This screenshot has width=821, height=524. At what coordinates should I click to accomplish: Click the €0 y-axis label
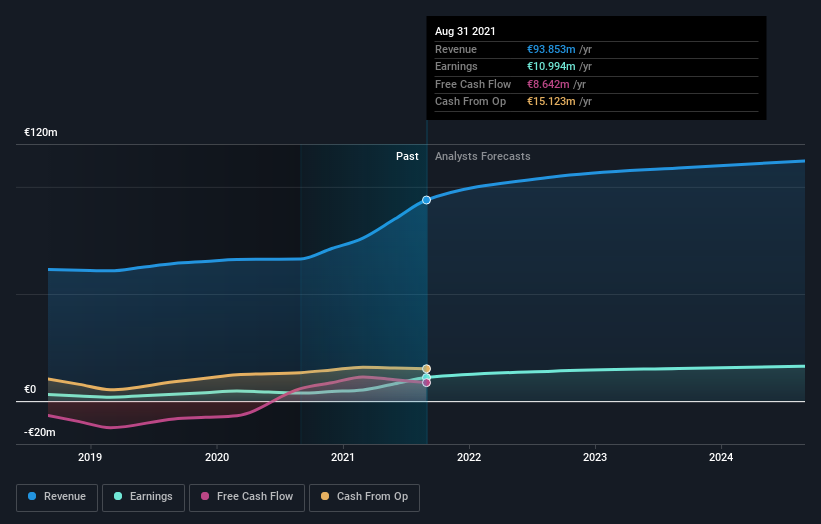30,389
